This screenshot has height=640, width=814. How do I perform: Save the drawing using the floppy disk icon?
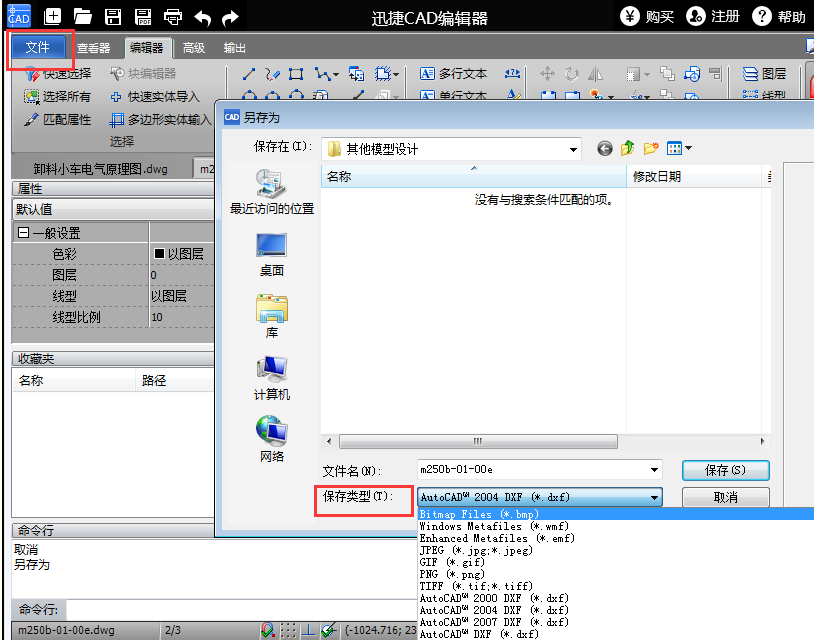pos(113,17)
